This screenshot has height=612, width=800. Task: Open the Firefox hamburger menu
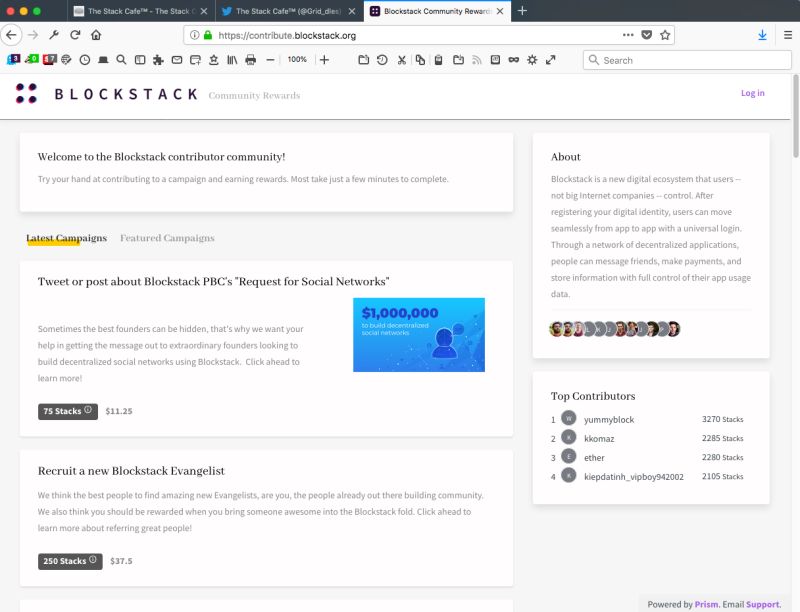click(x=787, y=34)
